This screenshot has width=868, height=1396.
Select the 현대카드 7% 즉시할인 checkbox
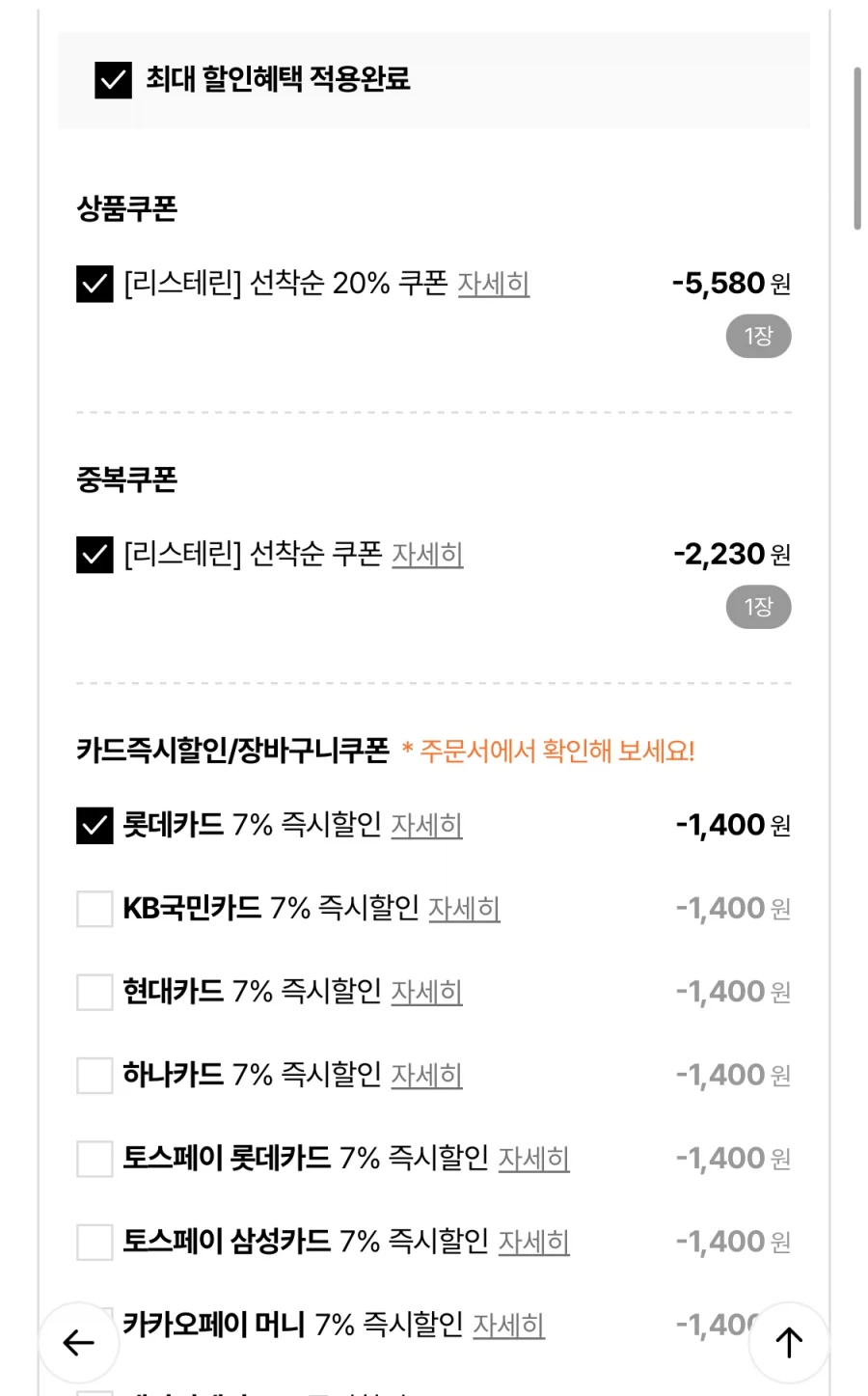tap(93, 991)
